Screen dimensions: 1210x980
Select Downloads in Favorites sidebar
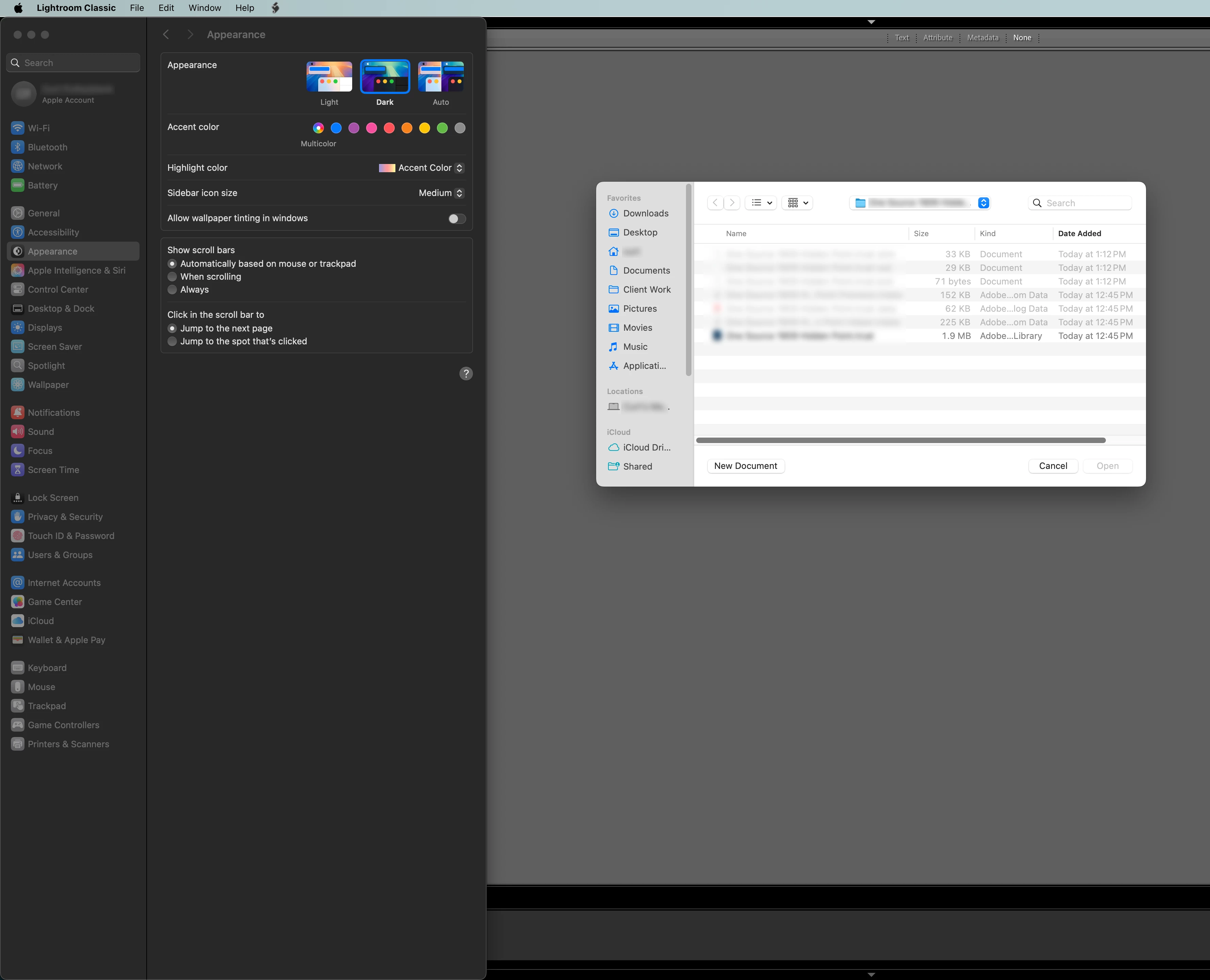click(645, 213)
